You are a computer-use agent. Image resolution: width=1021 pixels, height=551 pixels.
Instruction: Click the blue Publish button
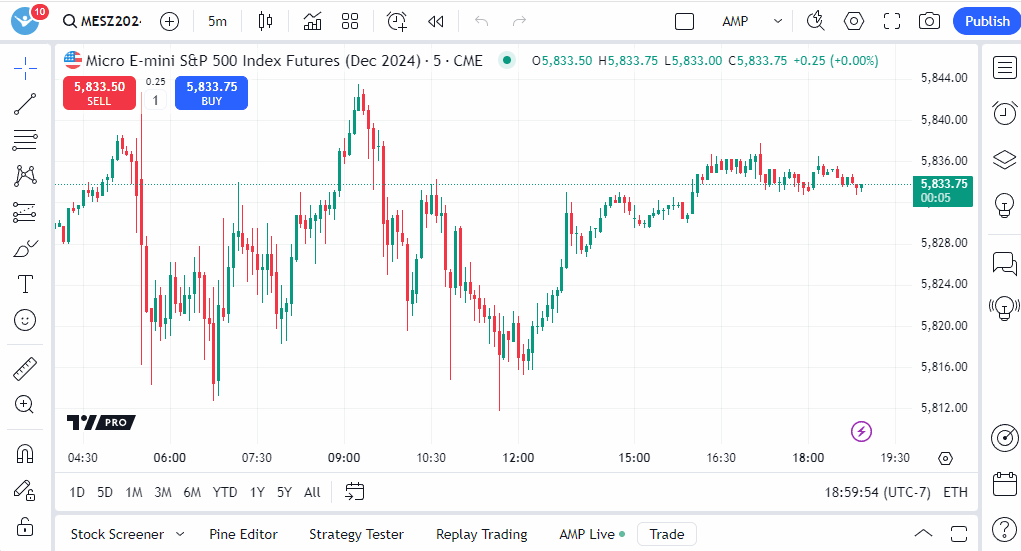[986, 21]
